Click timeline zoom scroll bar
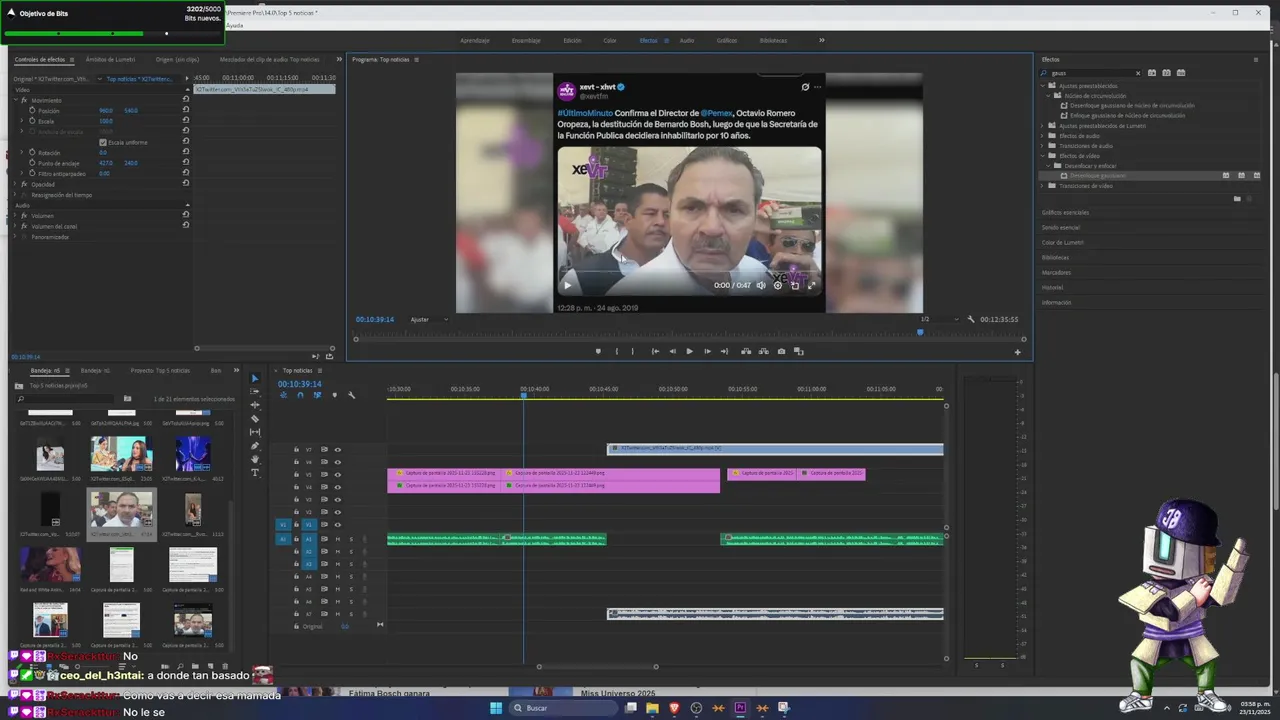Screen dimensions: 1280x720 coord(597,667)
